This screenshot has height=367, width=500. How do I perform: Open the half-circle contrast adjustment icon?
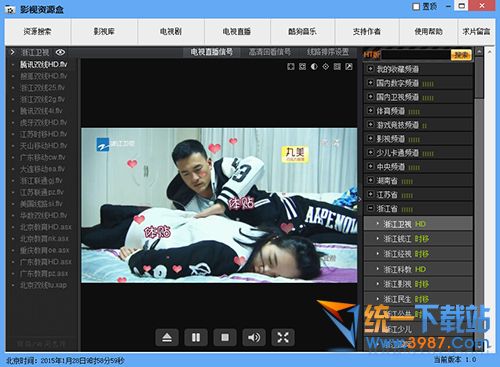tap(314, 67)
